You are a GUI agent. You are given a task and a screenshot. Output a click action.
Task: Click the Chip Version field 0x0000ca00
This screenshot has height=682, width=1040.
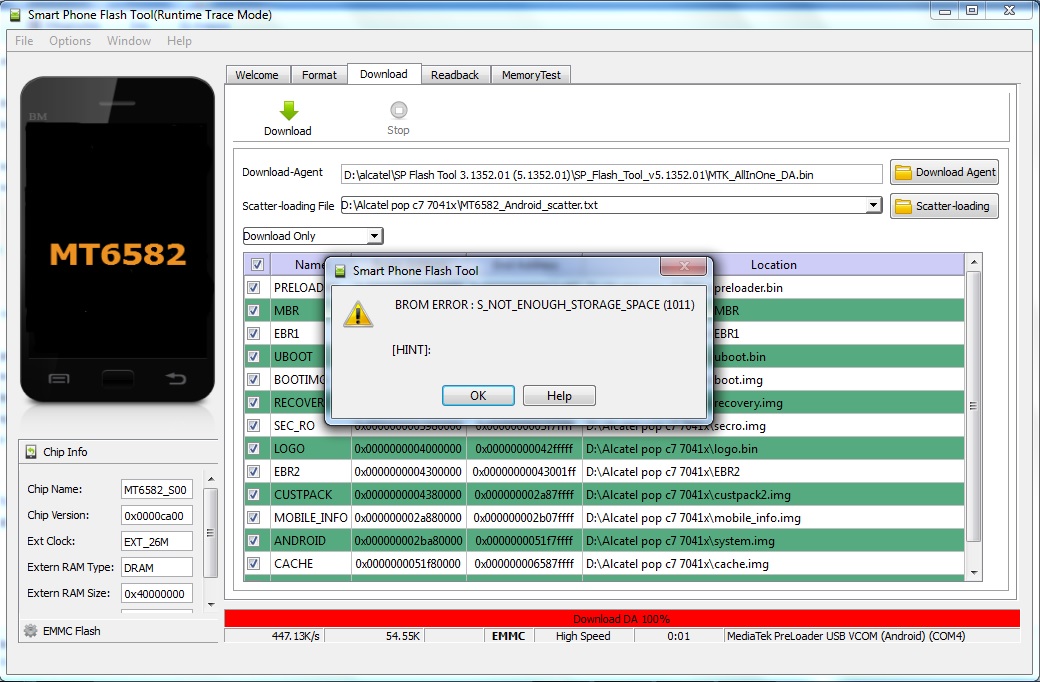coord(157,515)
